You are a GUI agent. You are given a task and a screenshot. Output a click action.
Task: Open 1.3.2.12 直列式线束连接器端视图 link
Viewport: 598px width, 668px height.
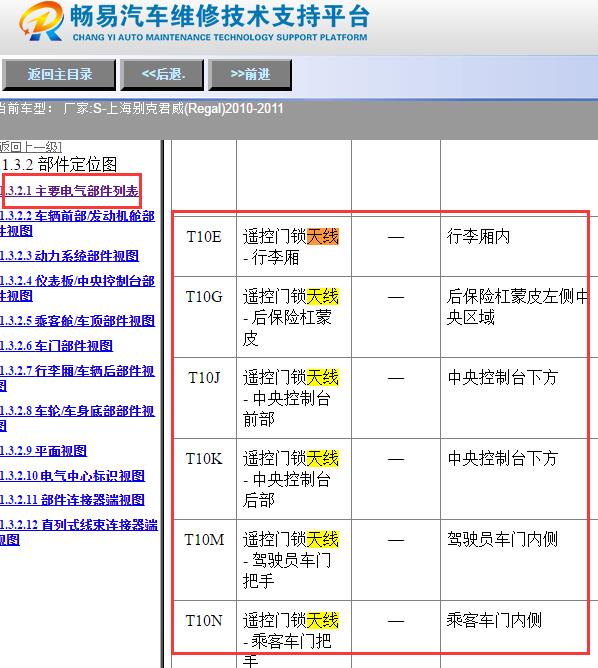click(x=79, y=532)
